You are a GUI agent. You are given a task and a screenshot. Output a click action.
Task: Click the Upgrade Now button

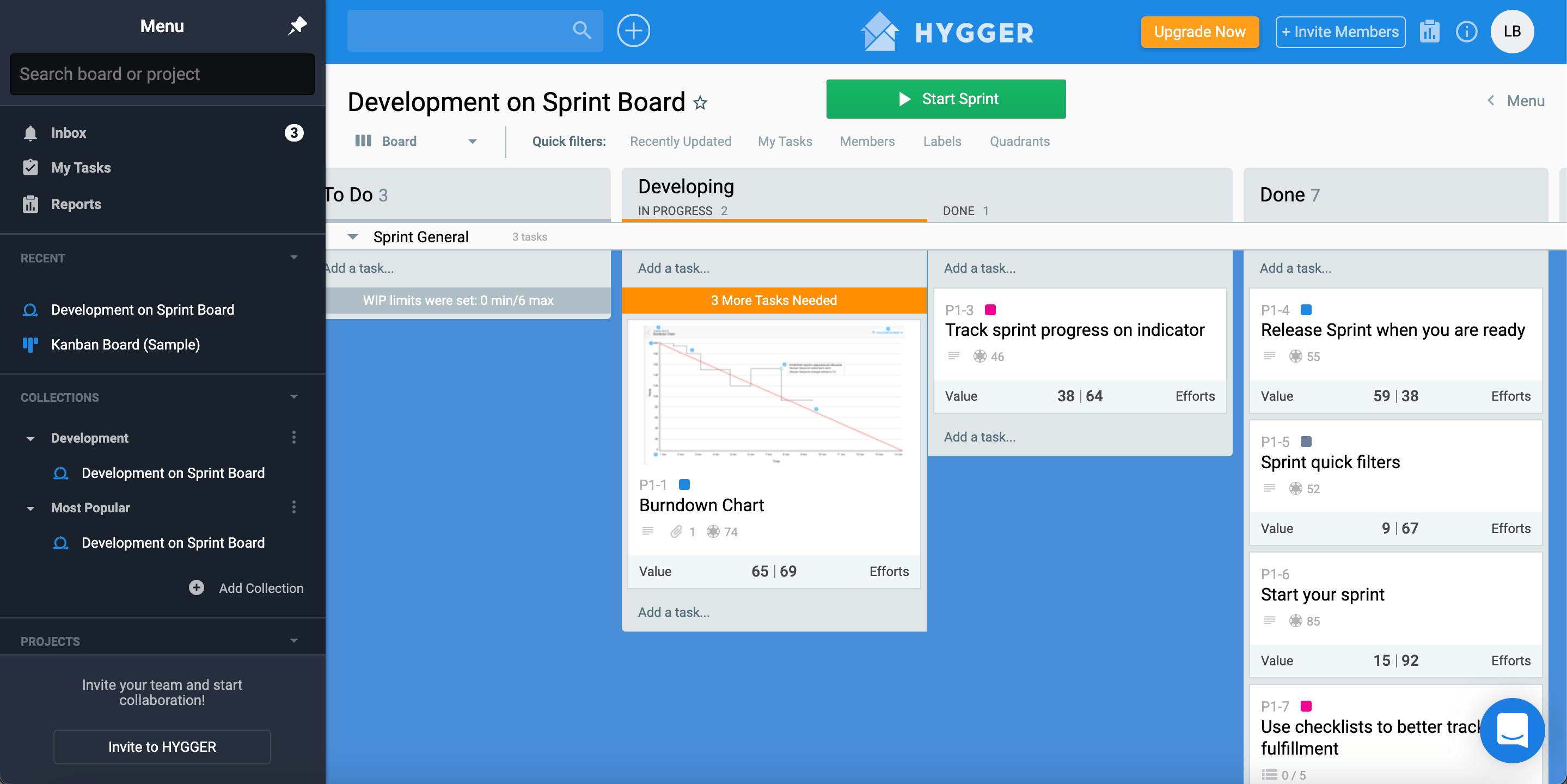1199,32
